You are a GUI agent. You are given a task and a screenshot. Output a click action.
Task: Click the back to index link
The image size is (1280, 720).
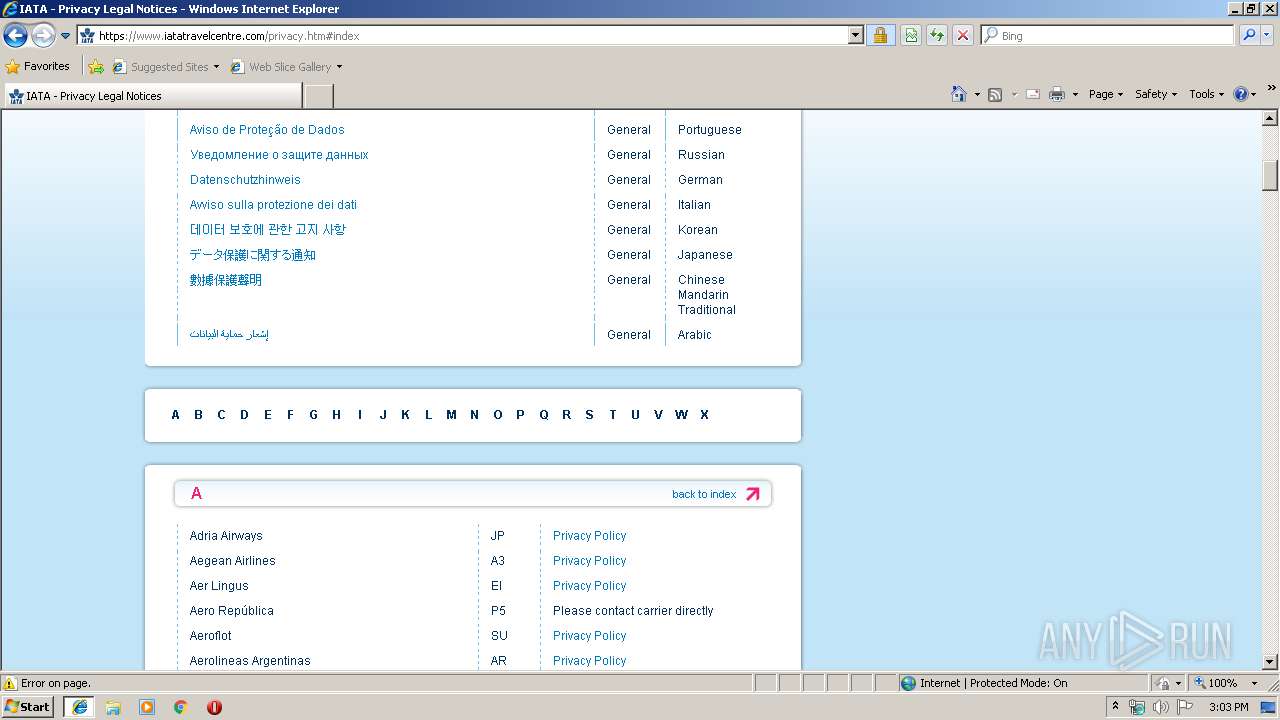[704, 494]
